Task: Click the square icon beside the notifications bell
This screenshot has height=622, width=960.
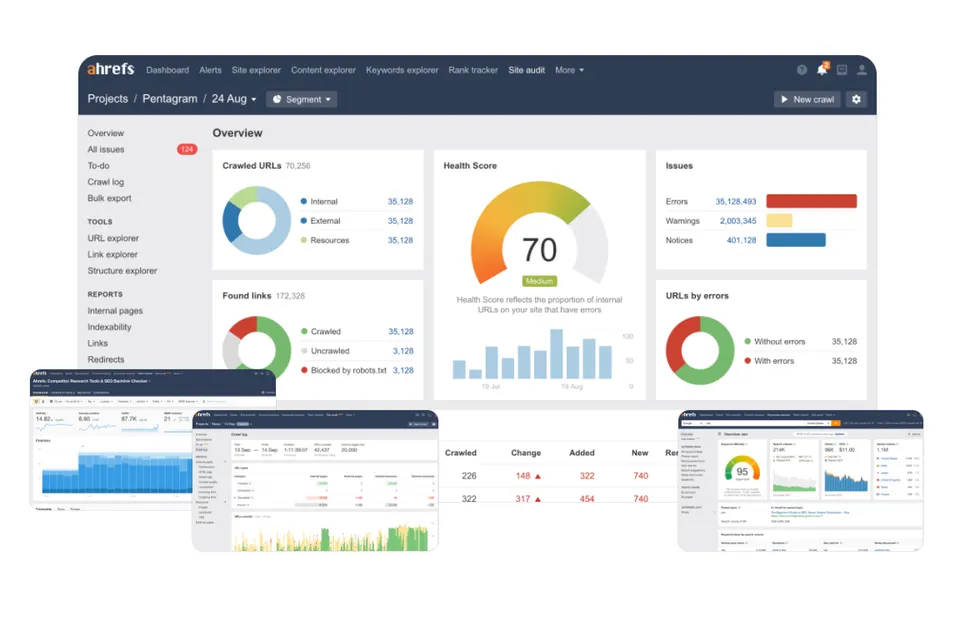Action: click(x=842, y=70)
